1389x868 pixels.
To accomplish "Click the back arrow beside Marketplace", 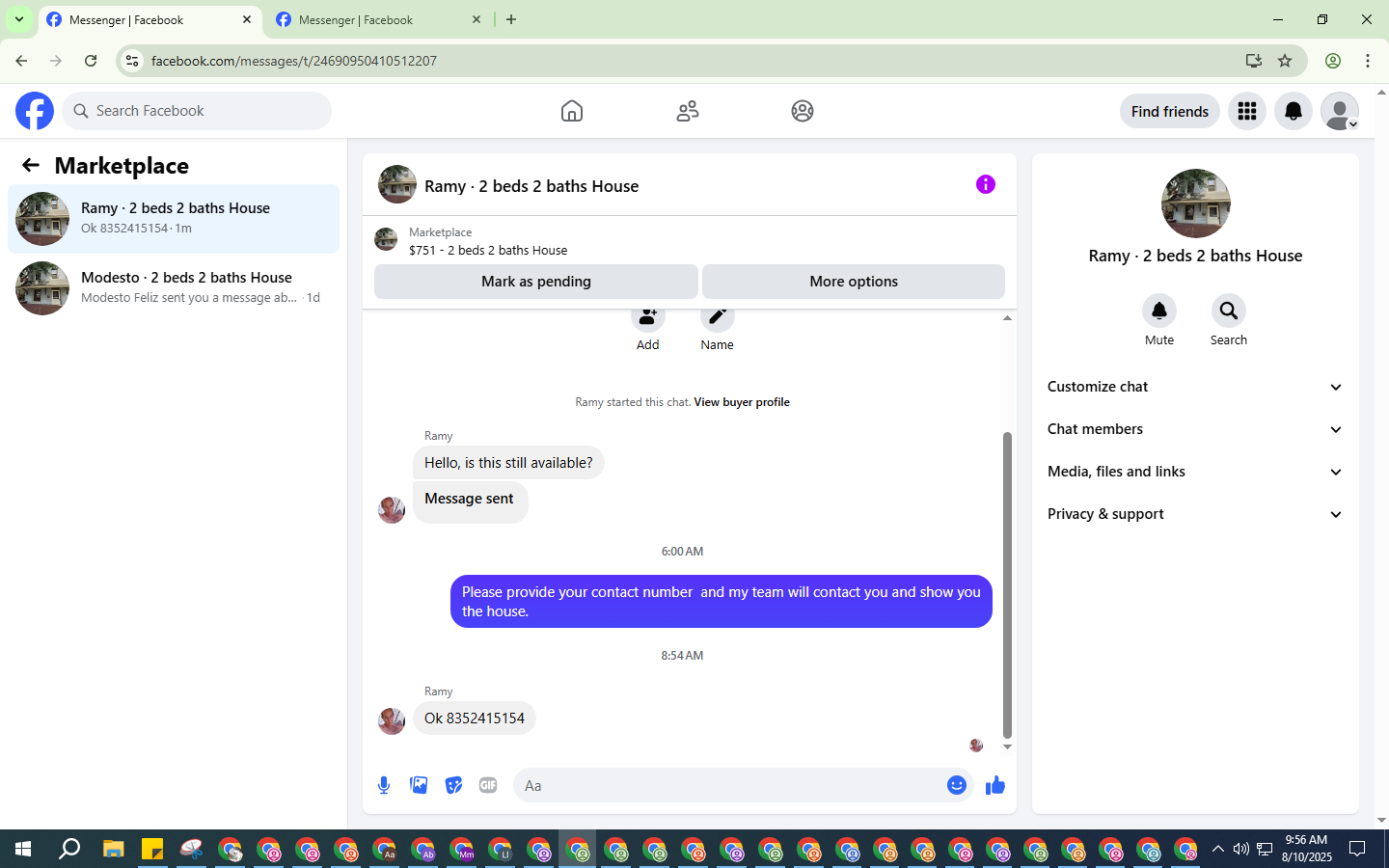I will 31,165.
